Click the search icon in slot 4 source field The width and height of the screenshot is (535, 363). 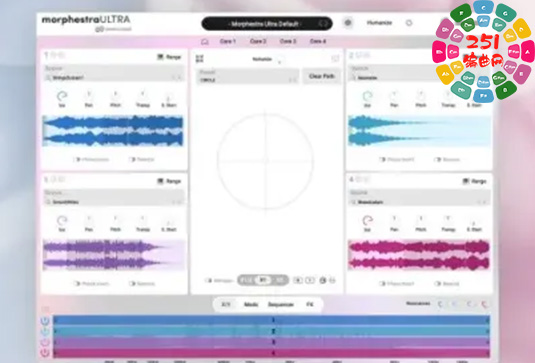pos(354,202)
